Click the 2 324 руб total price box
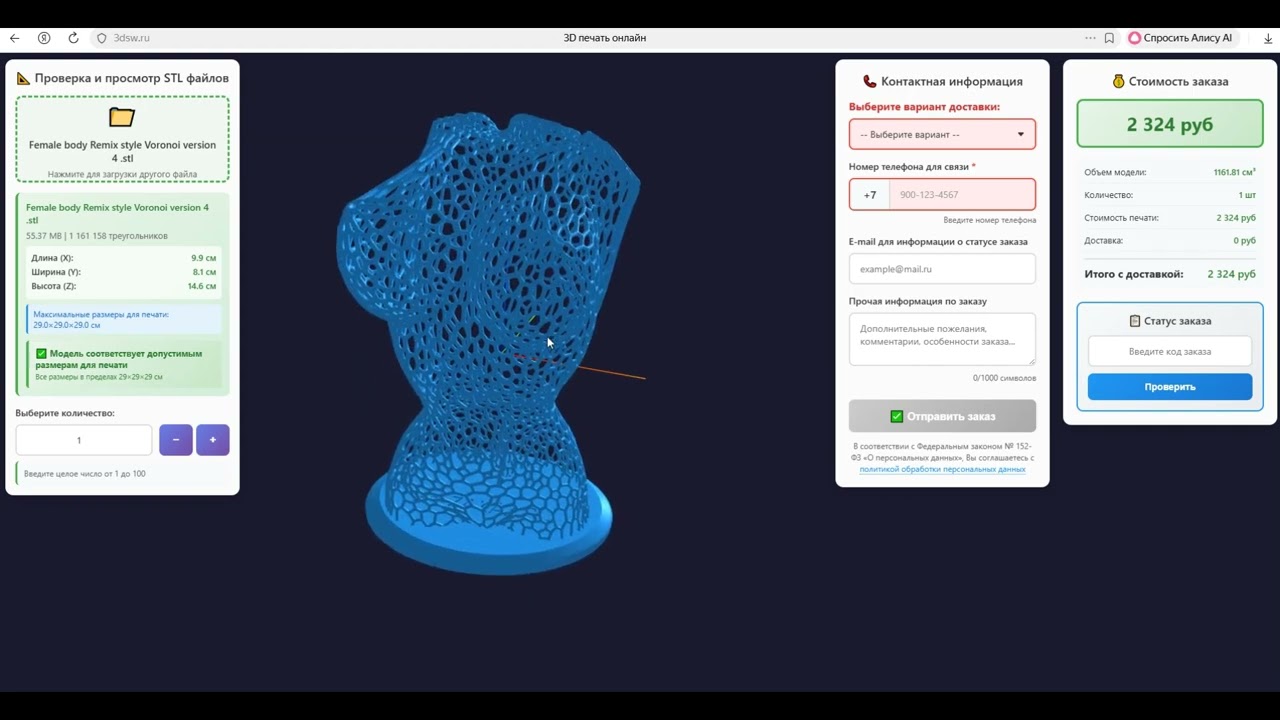Image resolution: width=1280 pixels, height=720 pixels. coord(1170,124)
